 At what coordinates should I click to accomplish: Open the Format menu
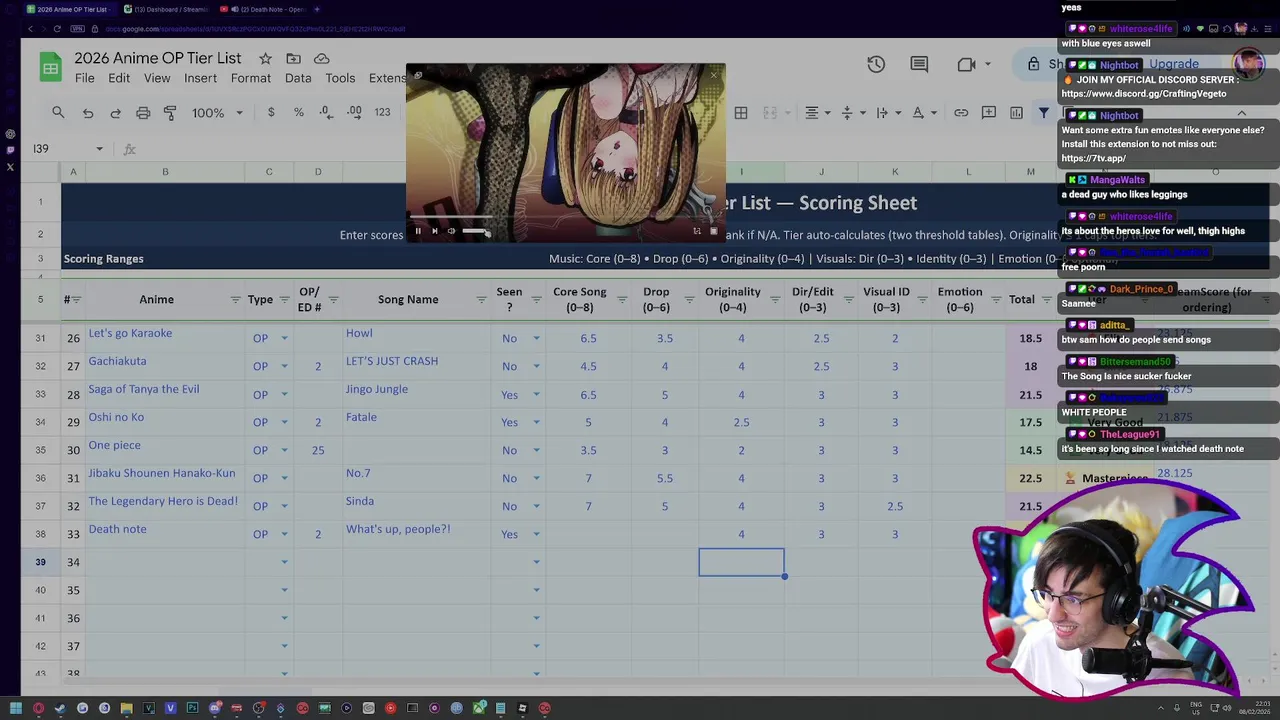[x=251, y=78]
